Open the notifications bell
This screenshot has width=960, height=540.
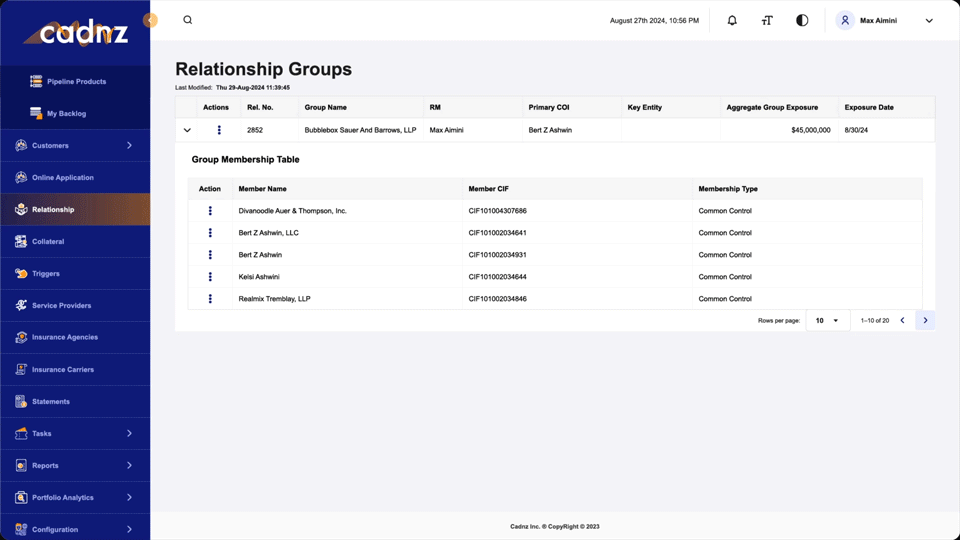pos(732,20)
